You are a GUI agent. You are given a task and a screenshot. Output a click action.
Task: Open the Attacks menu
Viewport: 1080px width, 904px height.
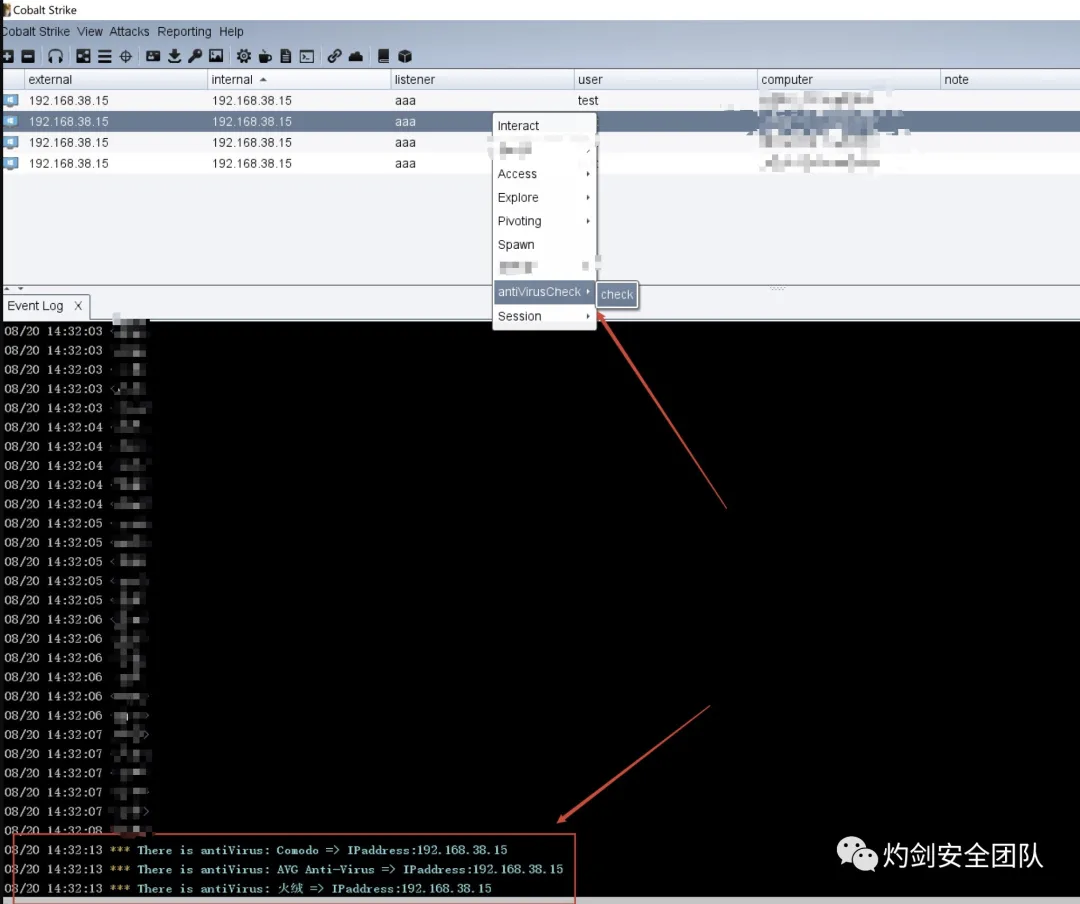click(129, 32)
